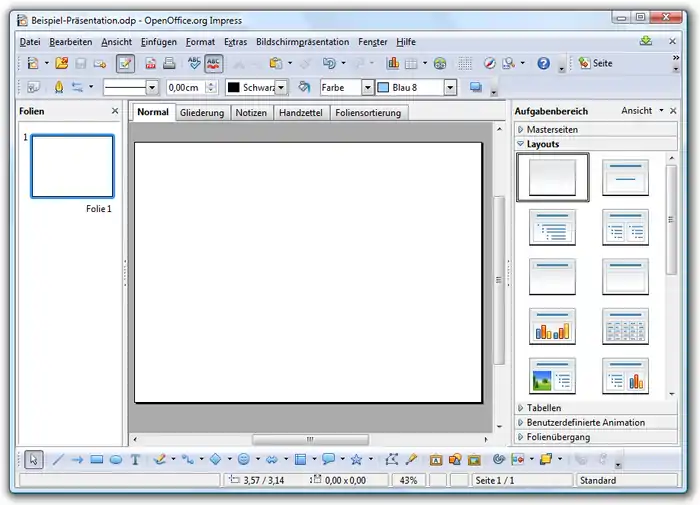700x505 pixels.
Task: Click the Line pen icon
Action: (x=58, y=87)
